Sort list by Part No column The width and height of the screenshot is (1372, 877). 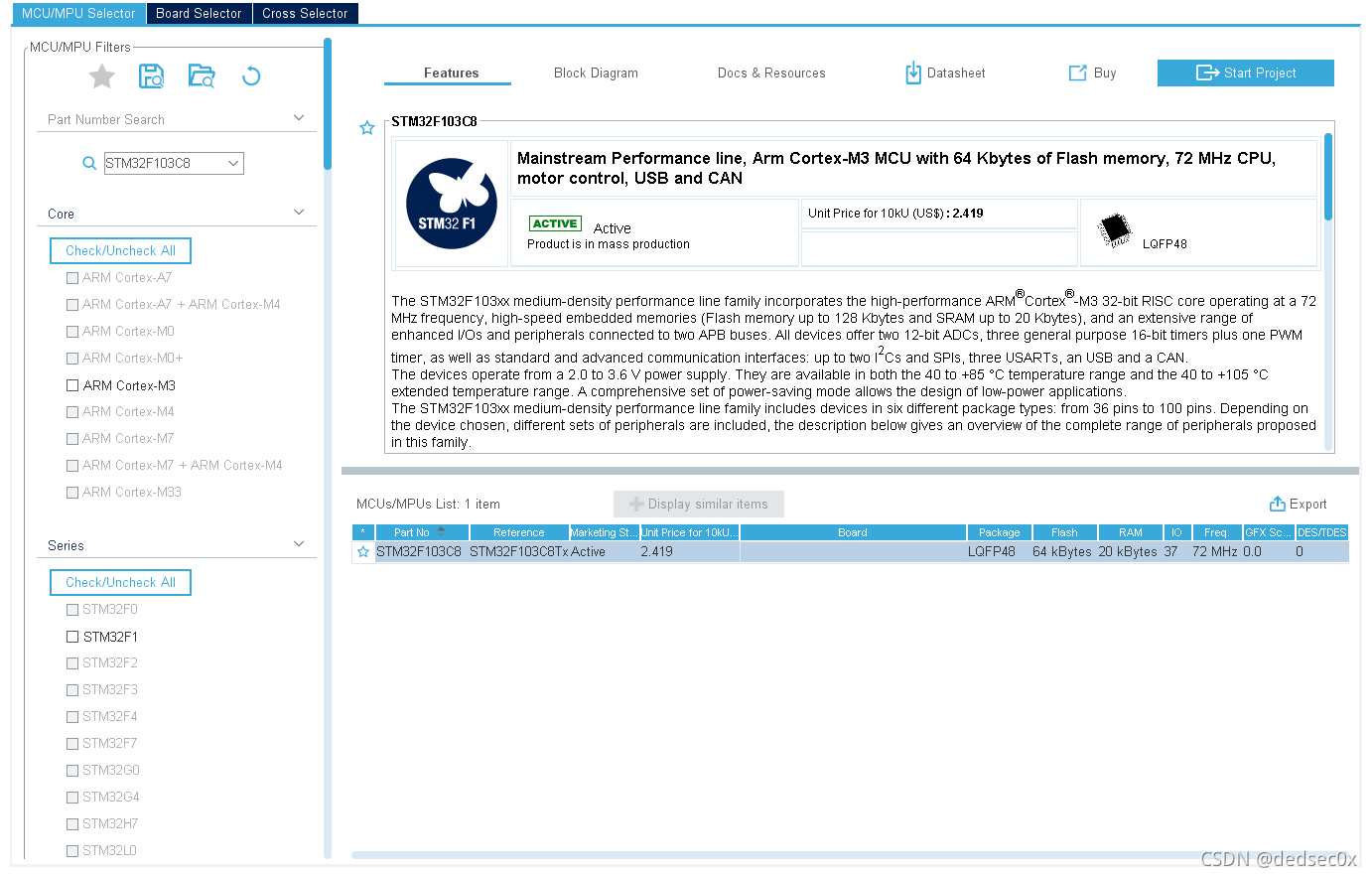point(422,532)
